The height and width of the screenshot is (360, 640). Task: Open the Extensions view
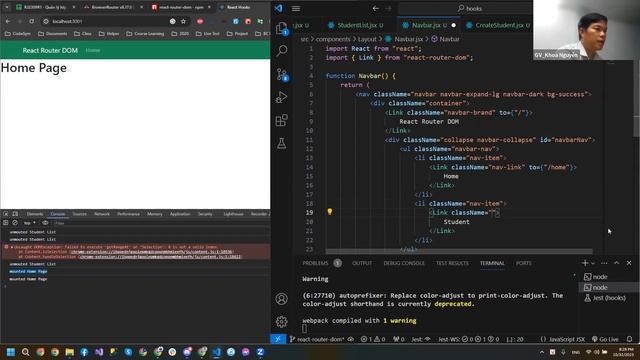[x=282, y=120]
